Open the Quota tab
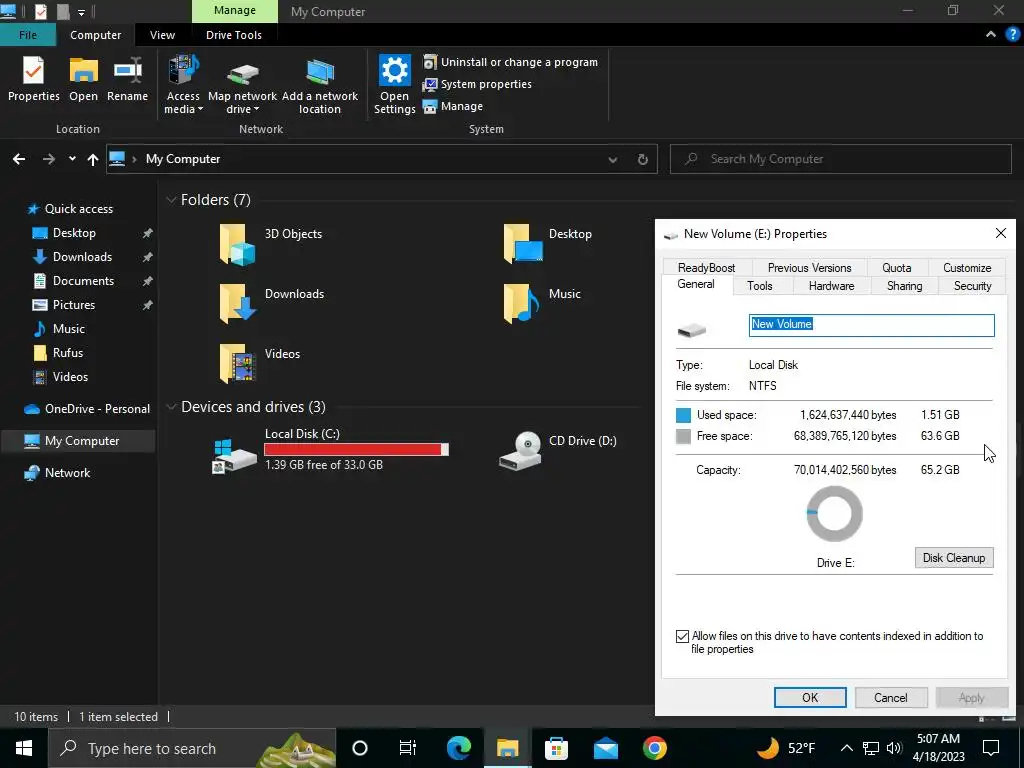 [896, 268]
